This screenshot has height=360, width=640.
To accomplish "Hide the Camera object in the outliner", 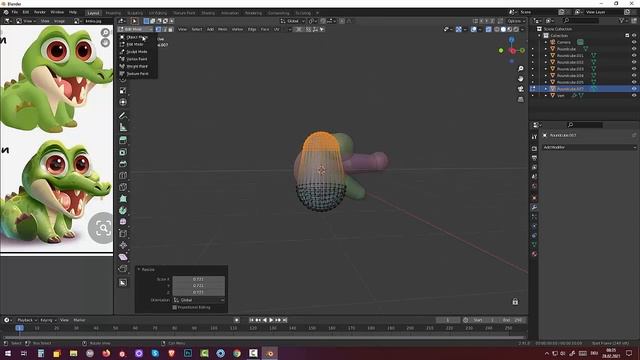I will coord(634,42).
